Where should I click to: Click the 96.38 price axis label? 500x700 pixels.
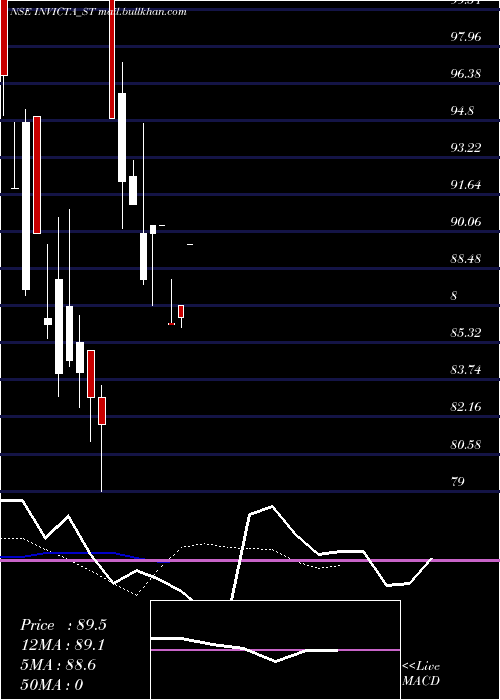pyautogui.click(x=466, y=73)
